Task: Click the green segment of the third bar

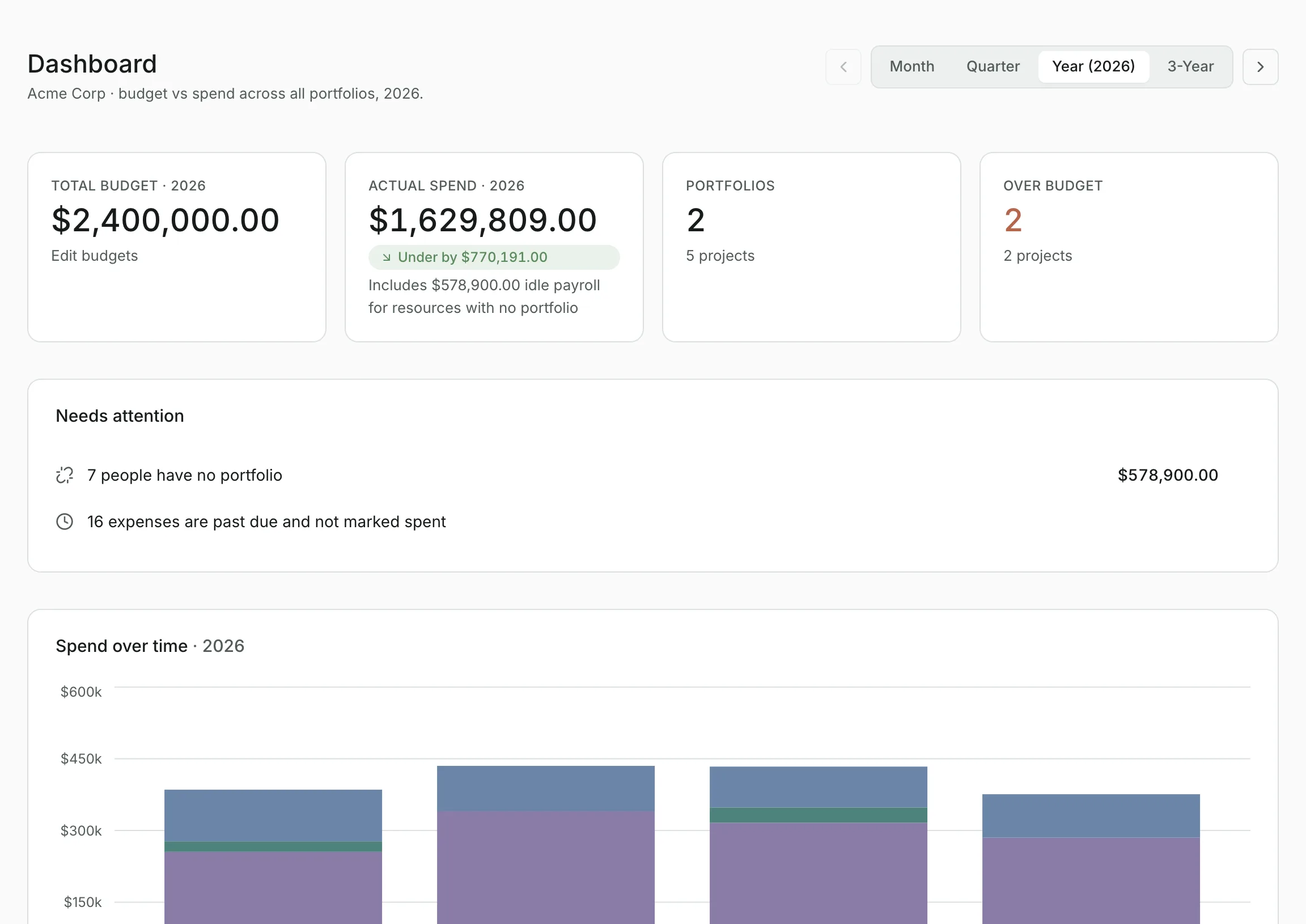Action: click(819, 815)
